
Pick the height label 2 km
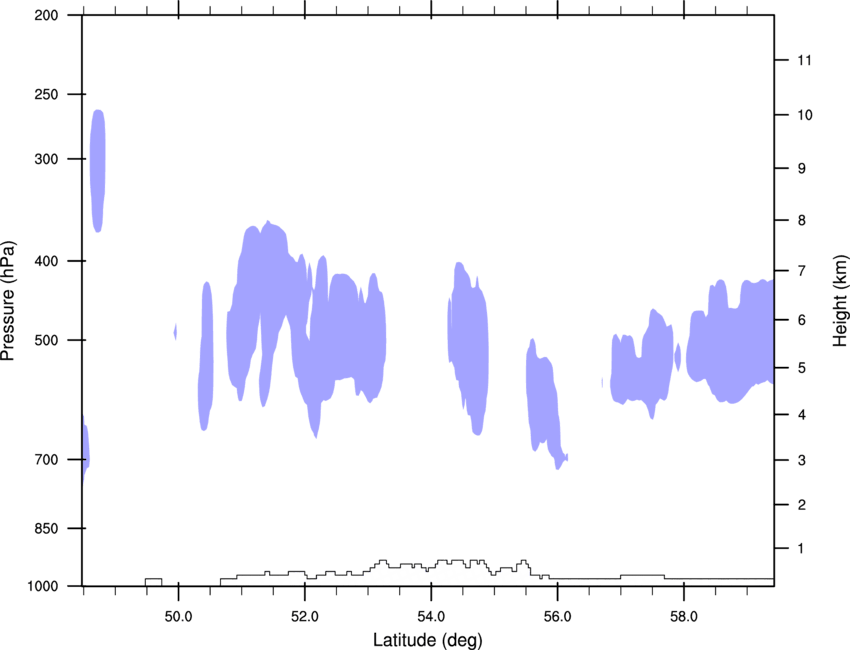pyautogui.click(x=802, y=505)
